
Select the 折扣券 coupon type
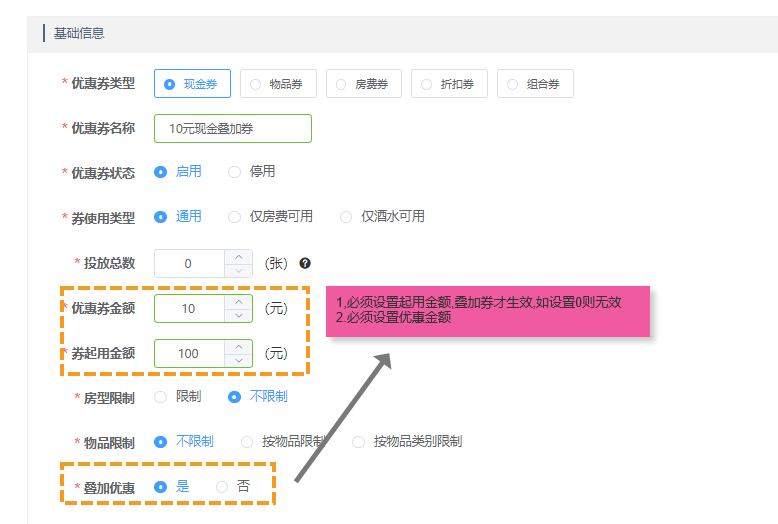tap(449, 84)
